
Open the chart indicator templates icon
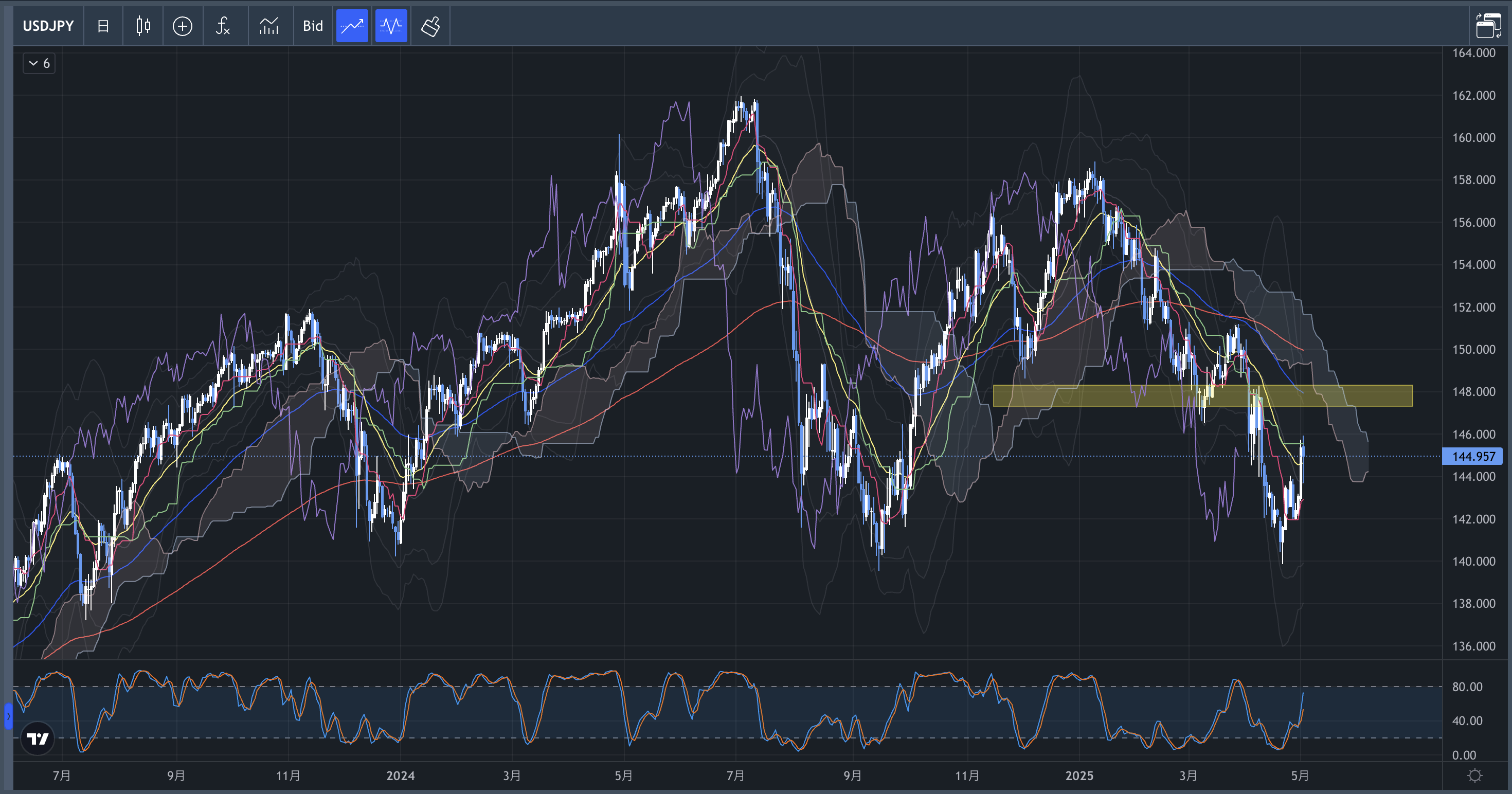[269, 26]
